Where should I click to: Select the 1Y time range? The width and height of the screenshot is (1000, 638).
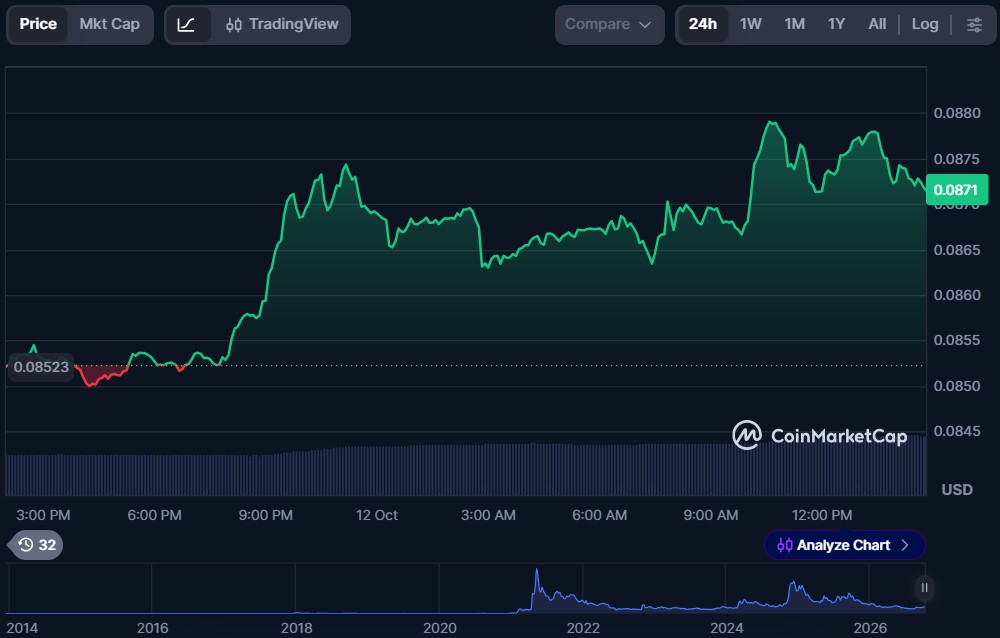click(836, 24)
